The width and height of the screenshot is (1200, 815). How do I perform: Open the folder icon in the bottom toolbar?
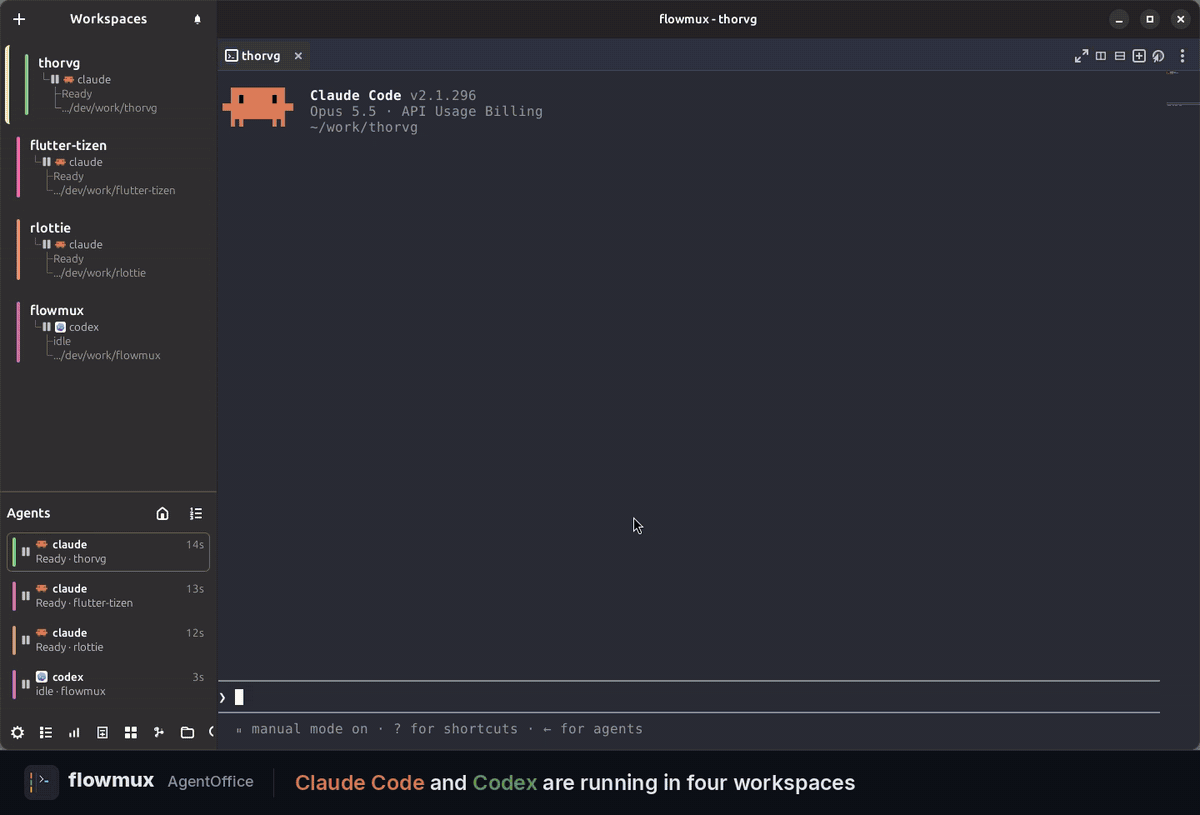(x=187, y=732)
